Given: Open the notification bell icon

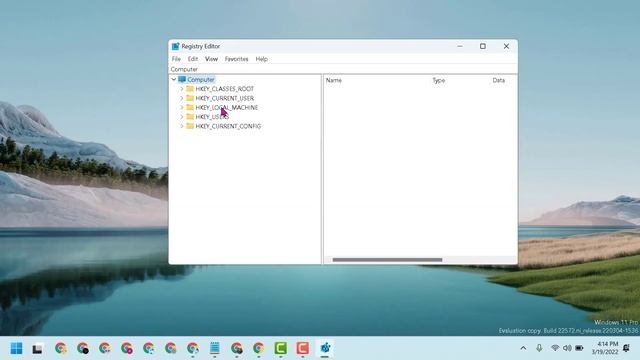Looking at the screenshot, I should pyautogui.click(x=626, y=348).
